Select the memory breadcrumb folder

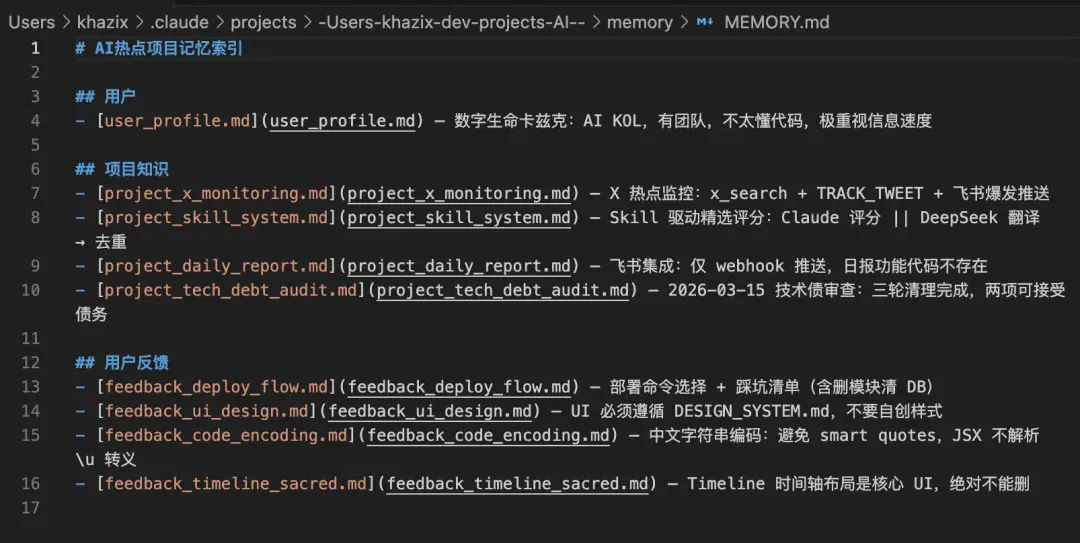pos(639,23)
